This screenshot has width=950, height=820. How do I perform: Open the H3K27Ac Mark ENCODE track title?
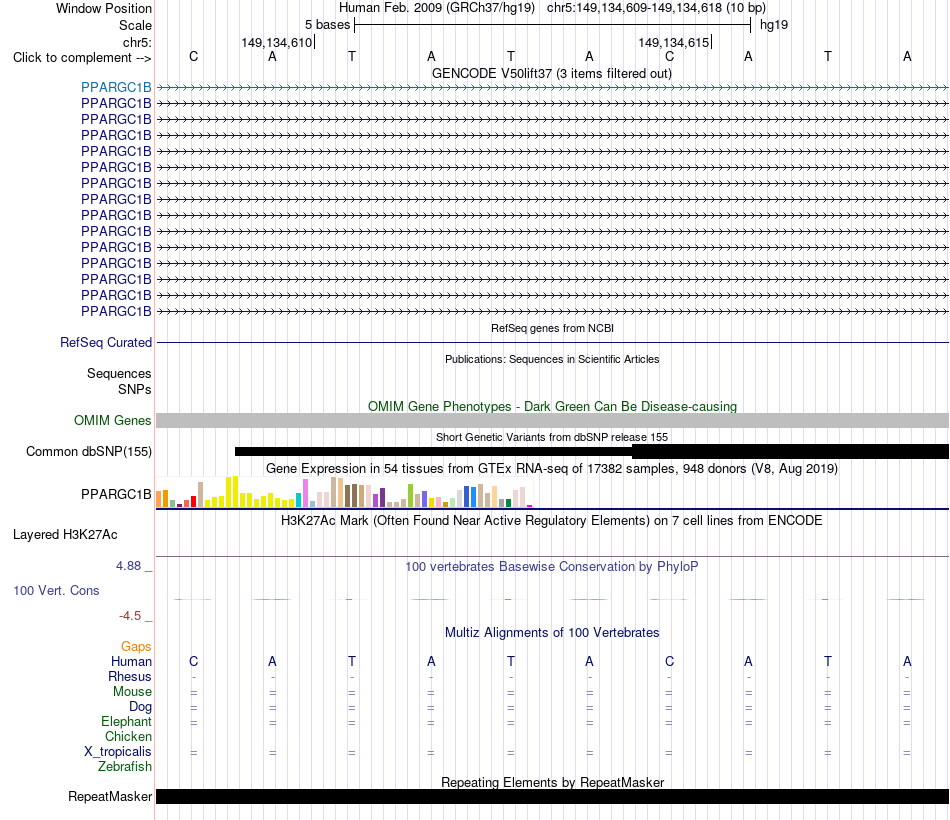point(552,521)
